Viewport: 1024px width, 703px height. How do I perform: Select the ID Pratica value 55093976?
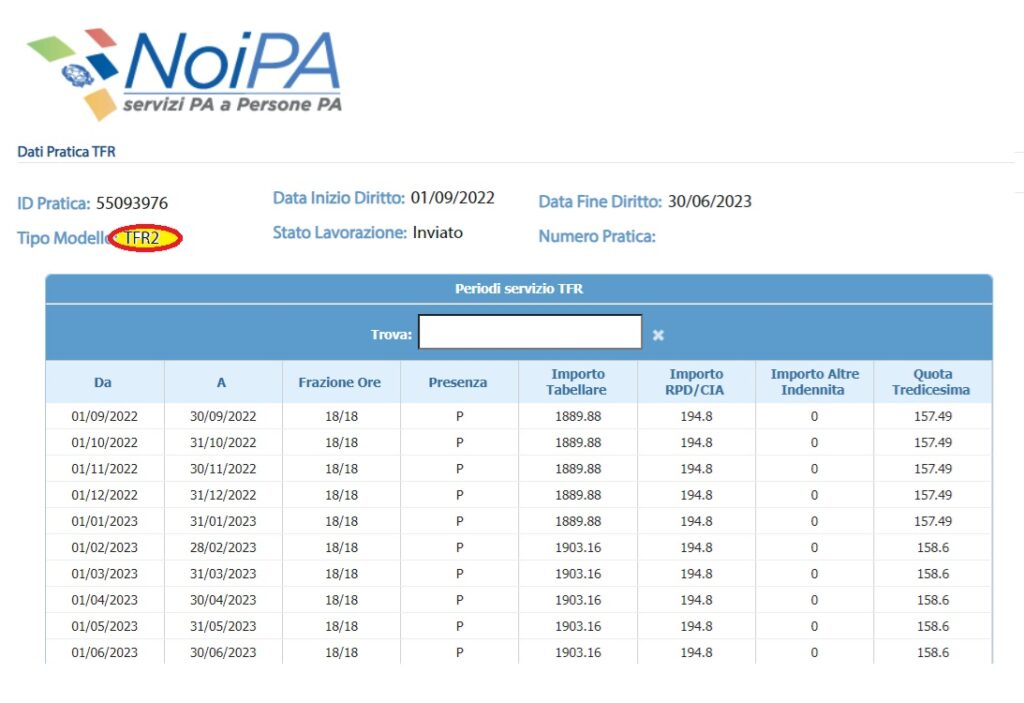coord(132,203)
